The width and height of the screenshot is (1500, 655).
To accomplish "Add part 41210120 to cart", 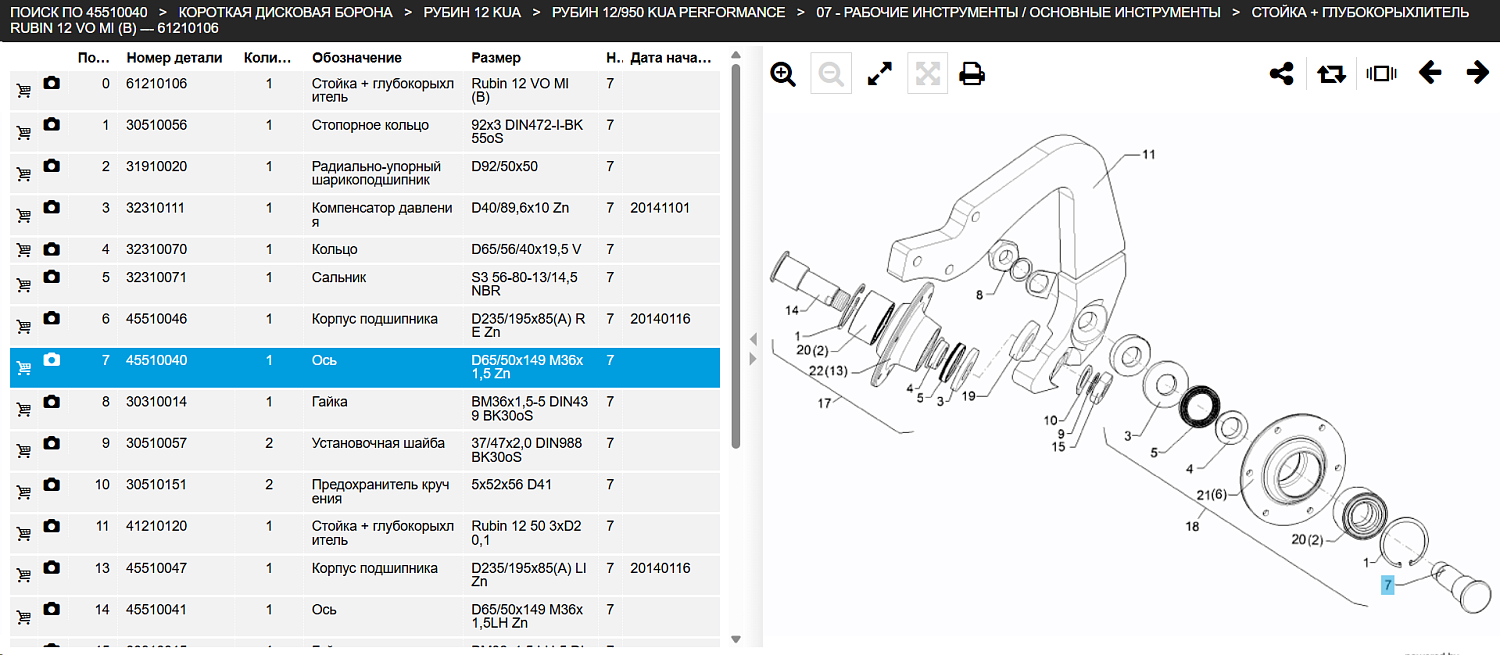I will (x=23, y=533).
